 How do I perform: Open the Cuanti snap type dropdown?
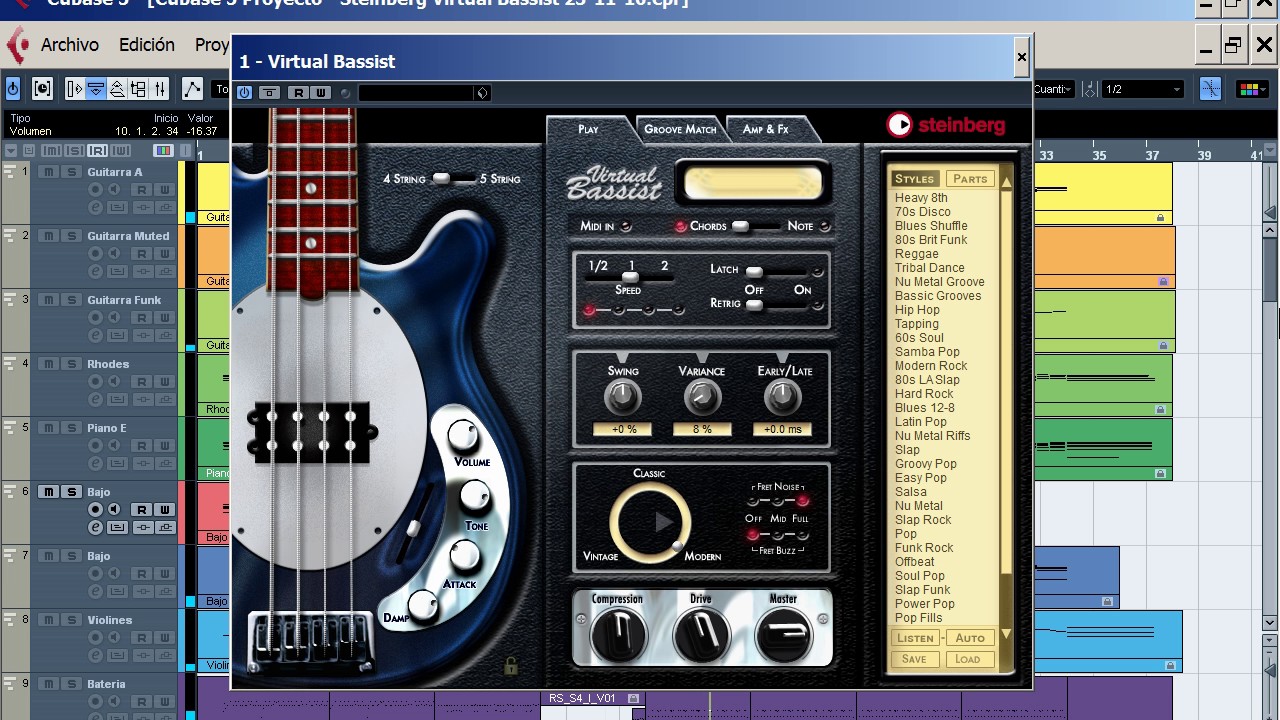[1055, 89]
